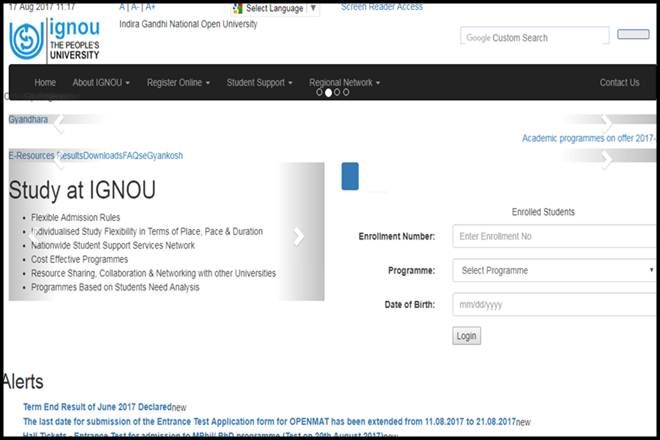
Task: Open Term End Result of June 2017 link
Action: click(97, 408)
